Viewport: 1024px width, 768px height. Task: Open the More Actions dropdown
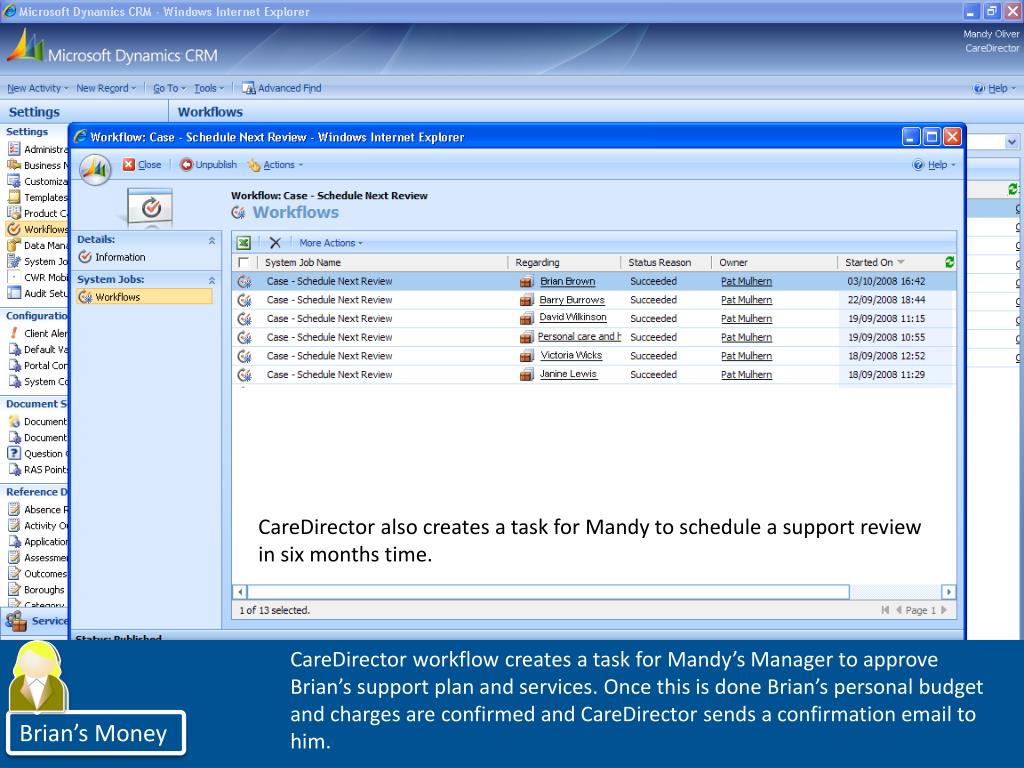coord(330,243)
